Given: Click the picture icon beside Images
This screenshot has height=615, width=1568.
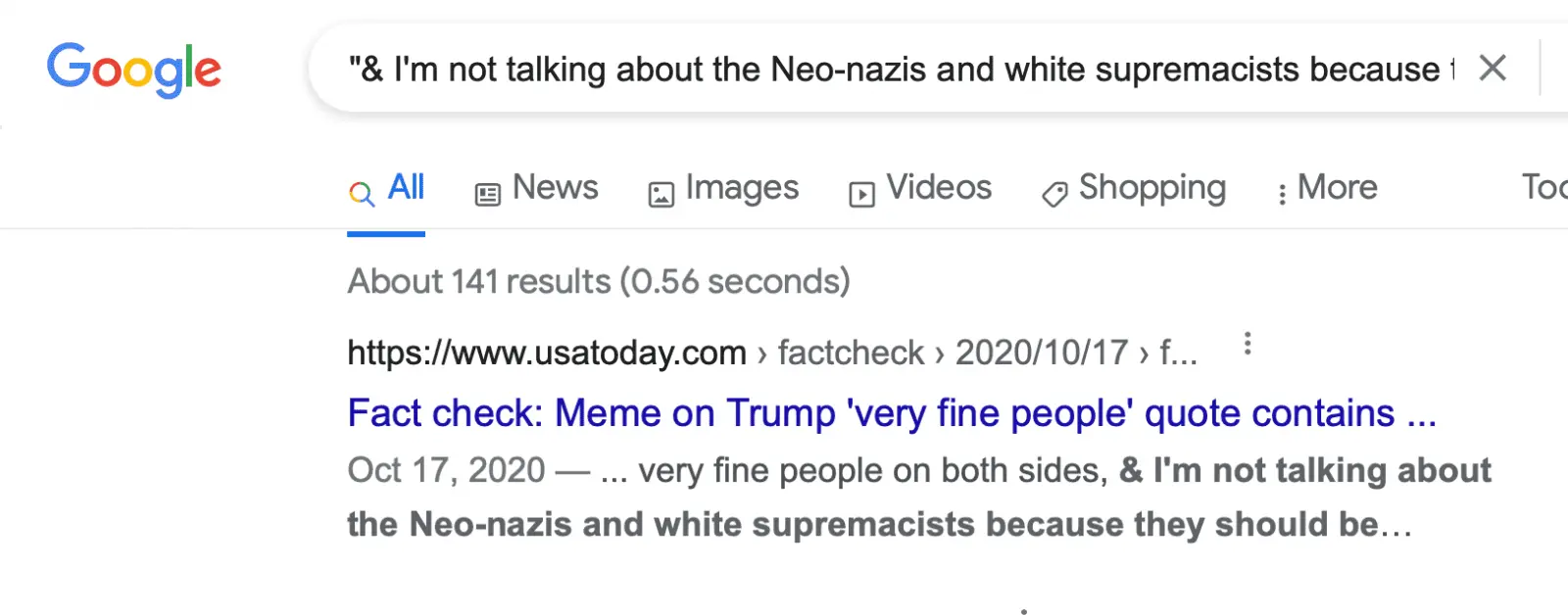Looking at the screenshot, I should tap(661, 194).
